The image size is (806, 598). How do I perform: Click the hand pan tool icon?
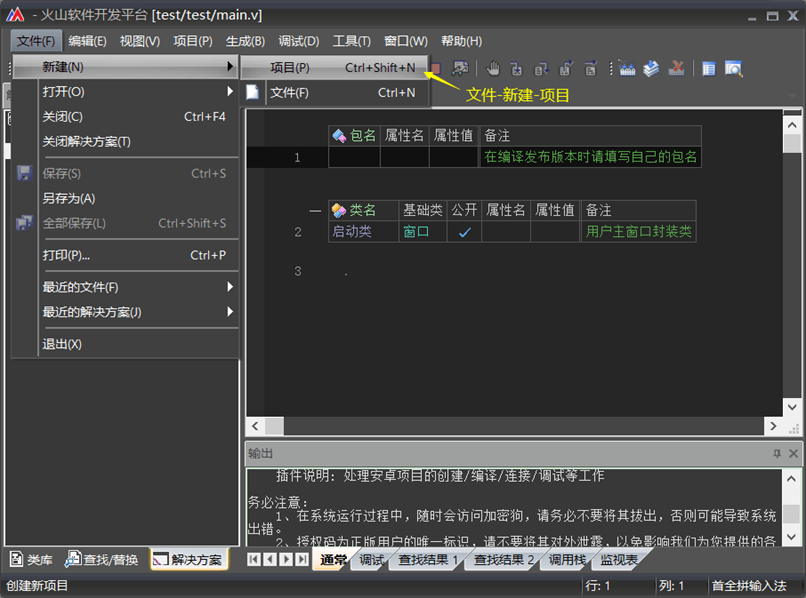click(493, 68)
